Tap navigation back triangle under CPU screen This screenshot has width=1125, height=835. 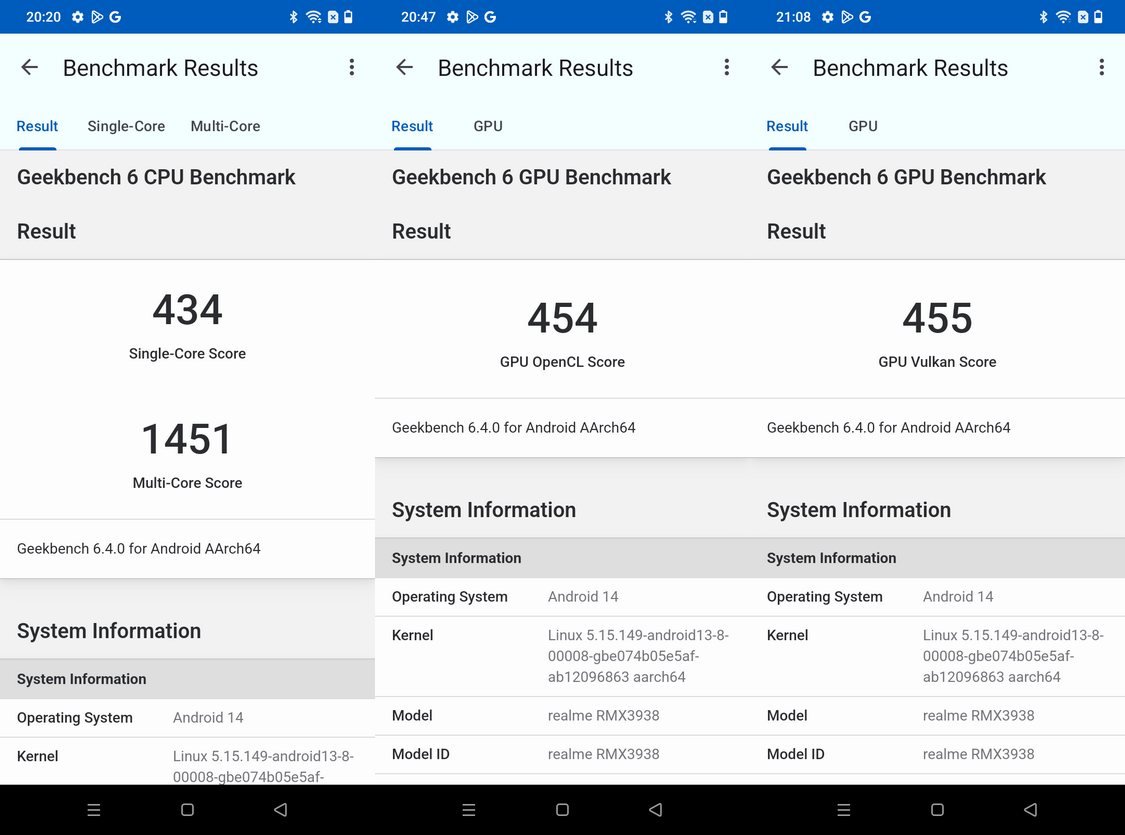[281, 810]
